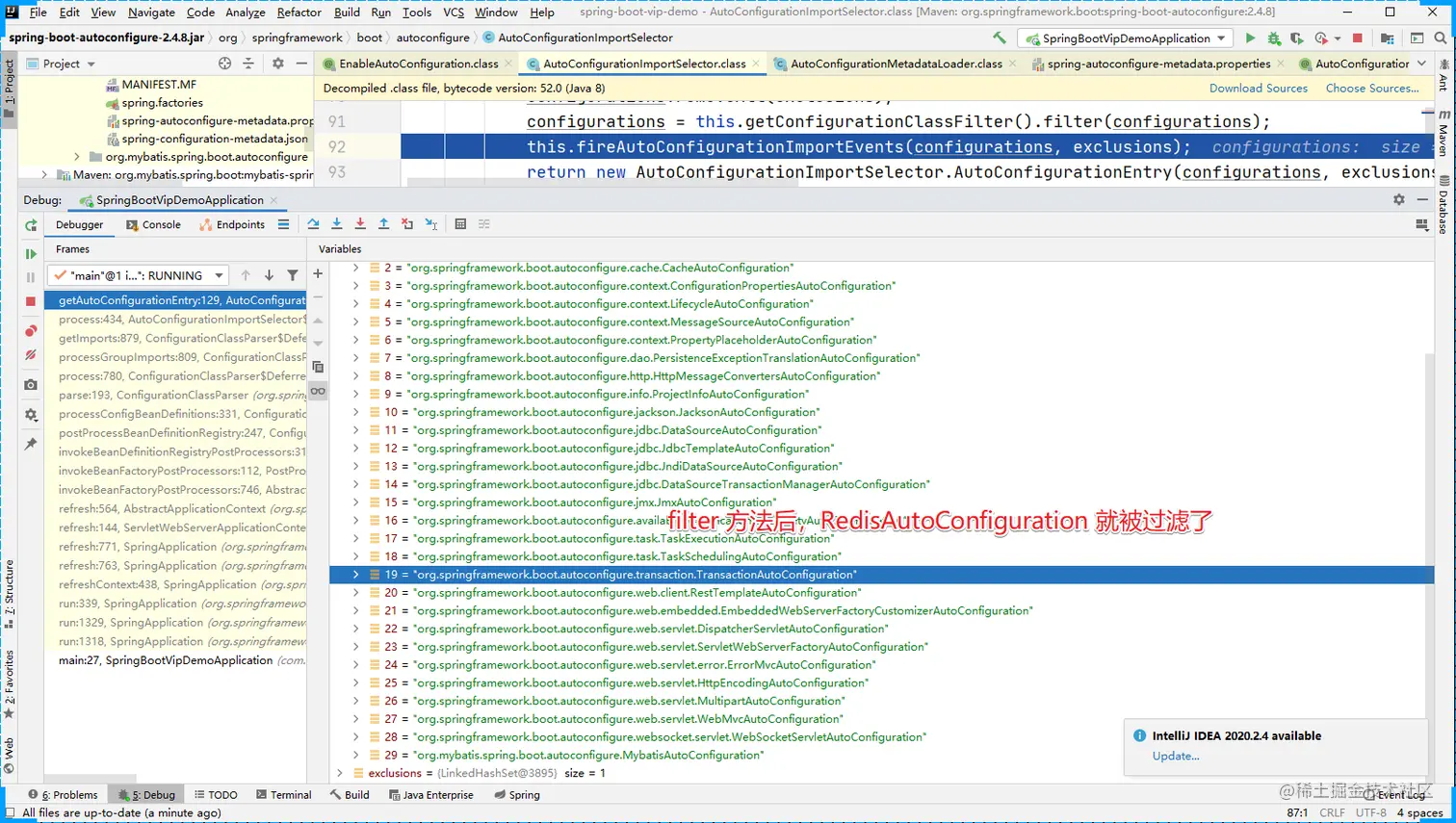Toggle pin tab icon in debug sidebar

pos(31,444)
